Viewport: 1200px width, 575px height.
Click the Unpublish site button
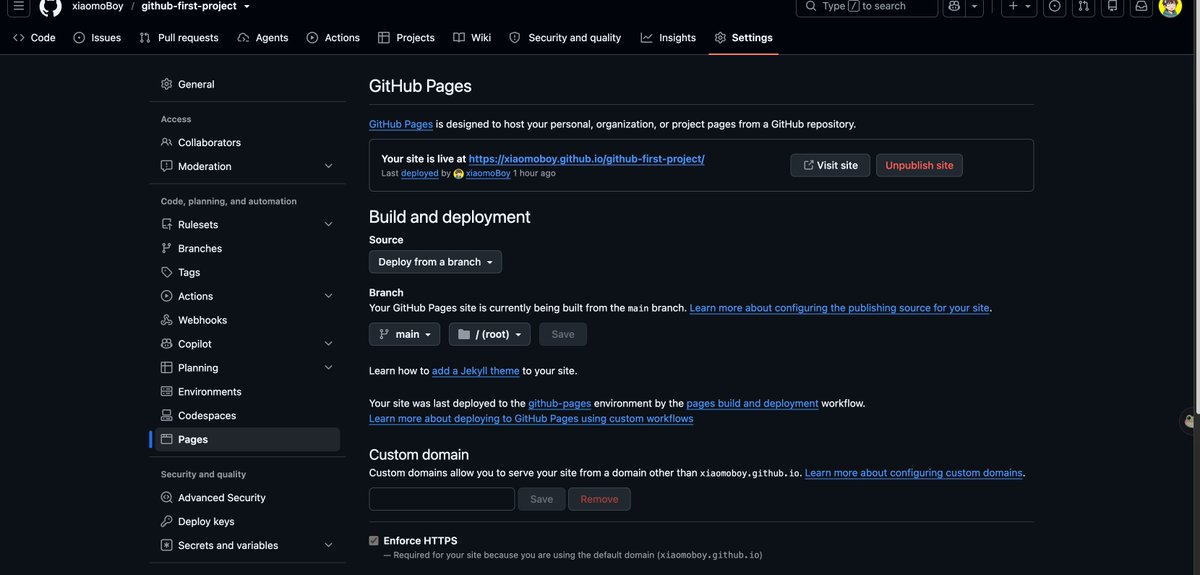919,165
